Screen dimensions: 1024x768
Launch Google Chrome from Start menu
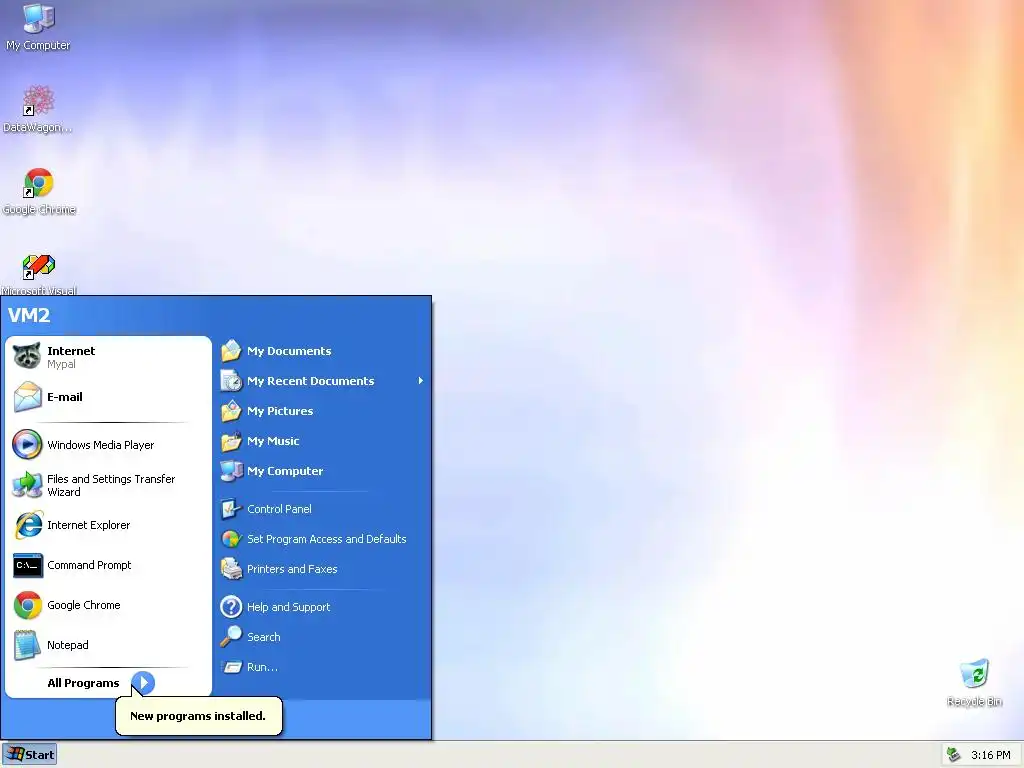pyautogui.click(x=108, y=605)
